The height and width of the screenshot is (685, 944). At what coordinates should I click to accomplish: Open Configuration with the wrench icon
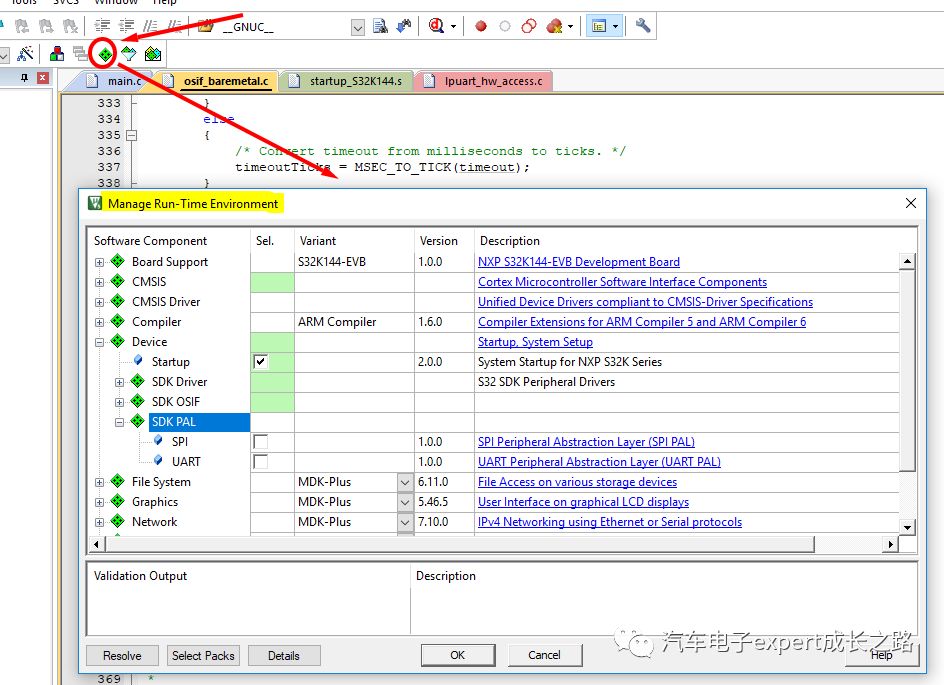click(x=642, y=26)
